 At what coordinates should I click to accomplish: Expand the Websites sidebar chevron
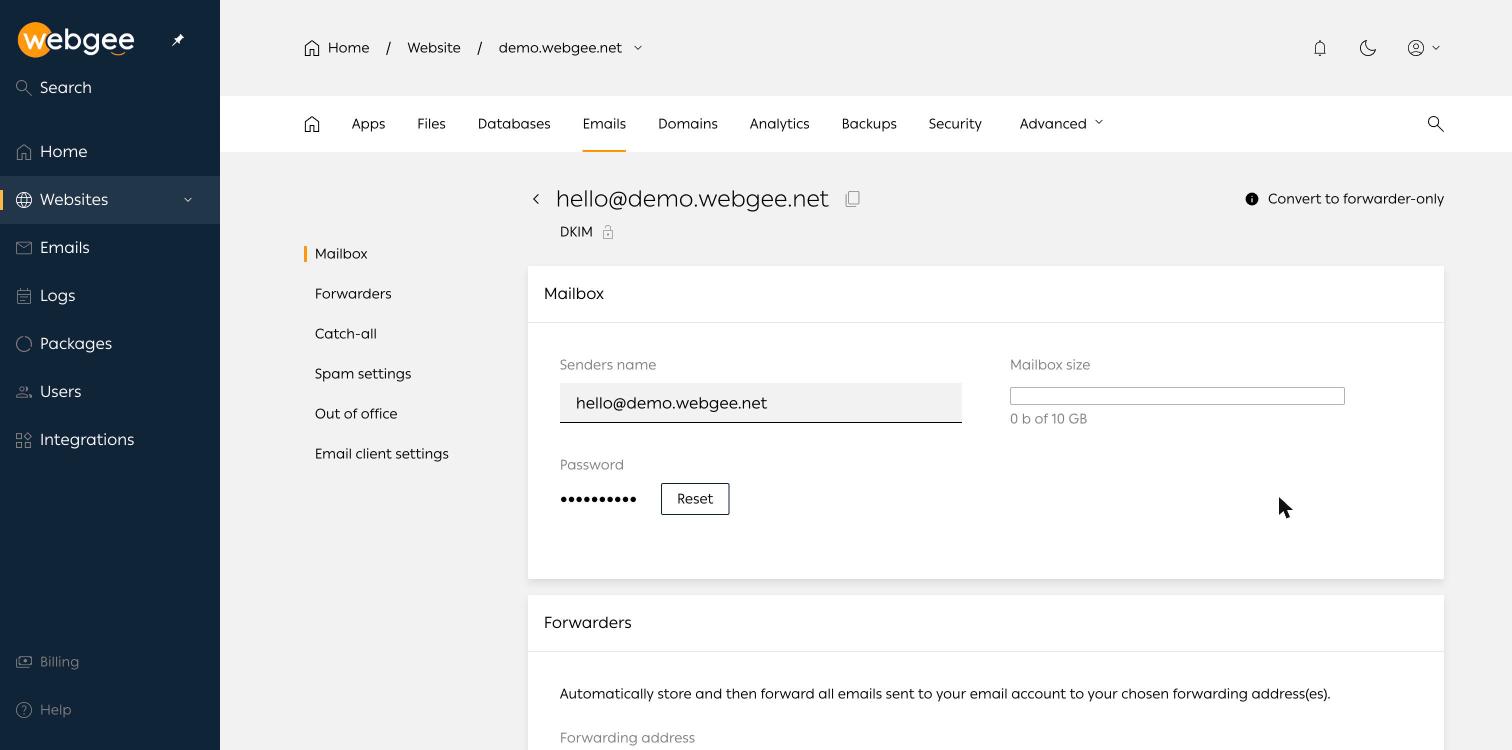click(x=188, y=200)
